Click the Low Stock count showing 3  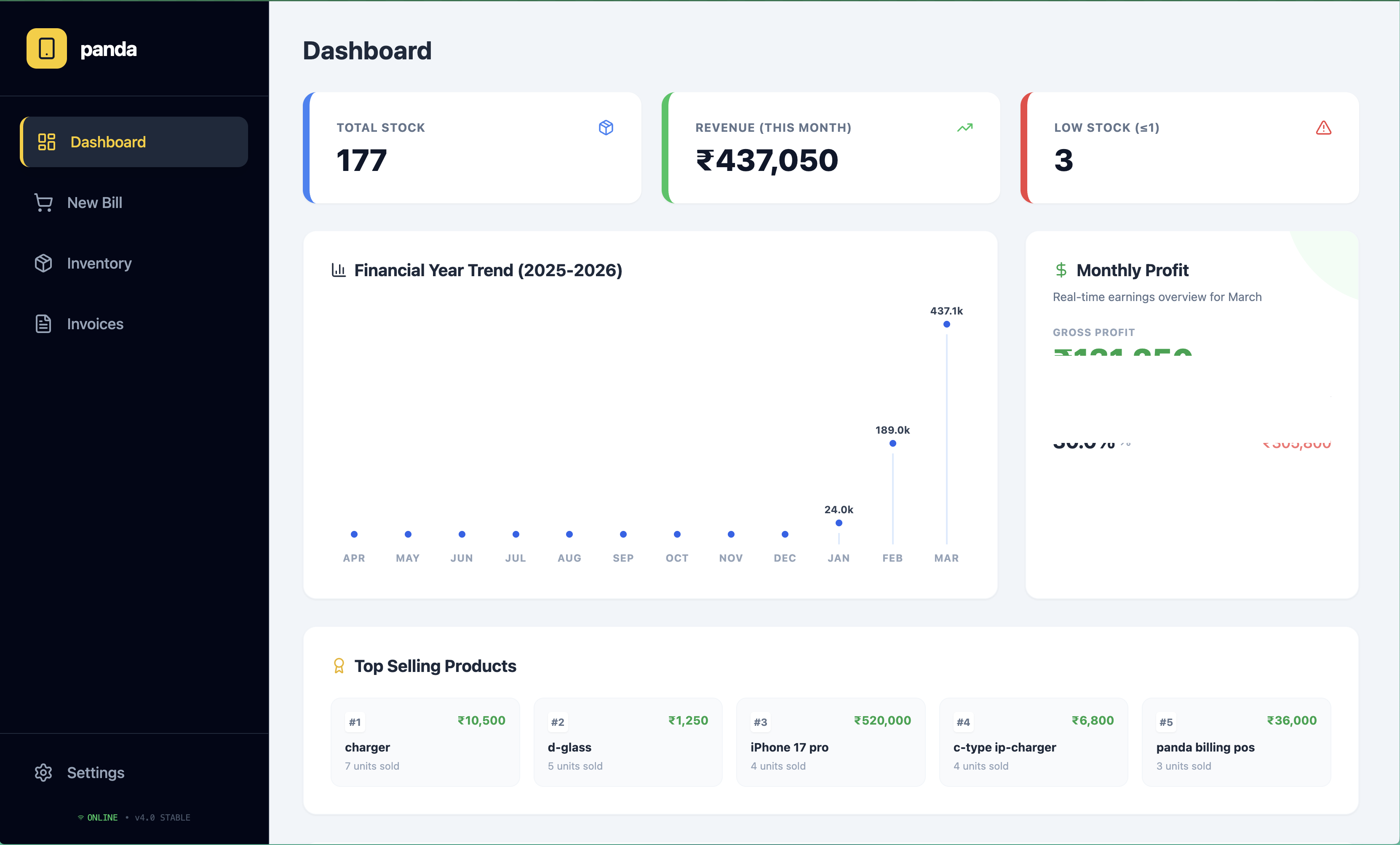tap(1063, 161)
